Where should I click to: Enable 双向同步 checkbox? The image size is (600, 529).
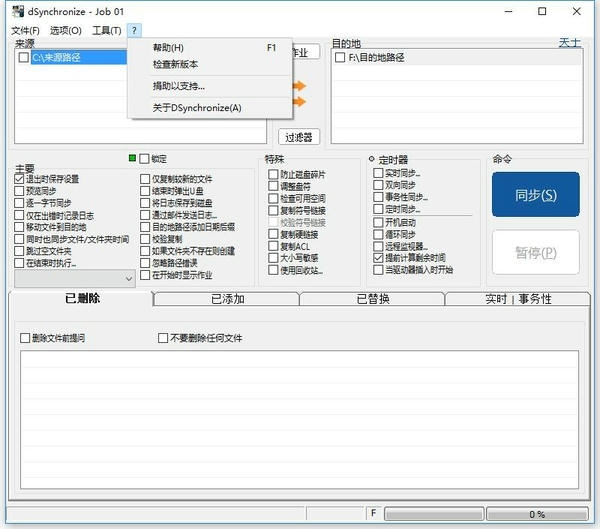378,185
